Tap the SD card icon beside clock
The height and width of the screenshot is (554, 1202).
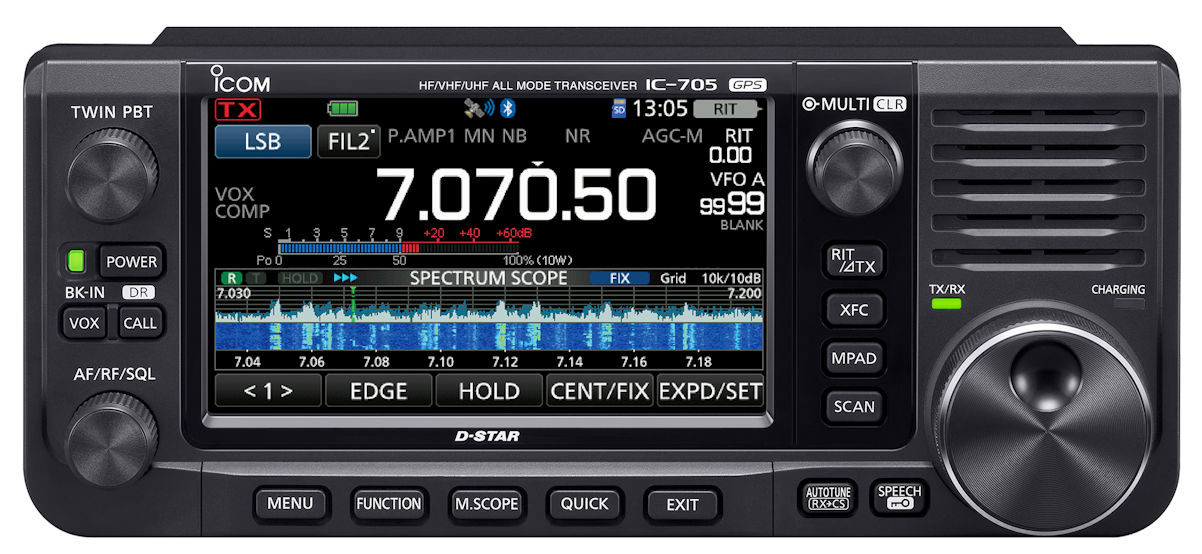click(x=619, y=108)
